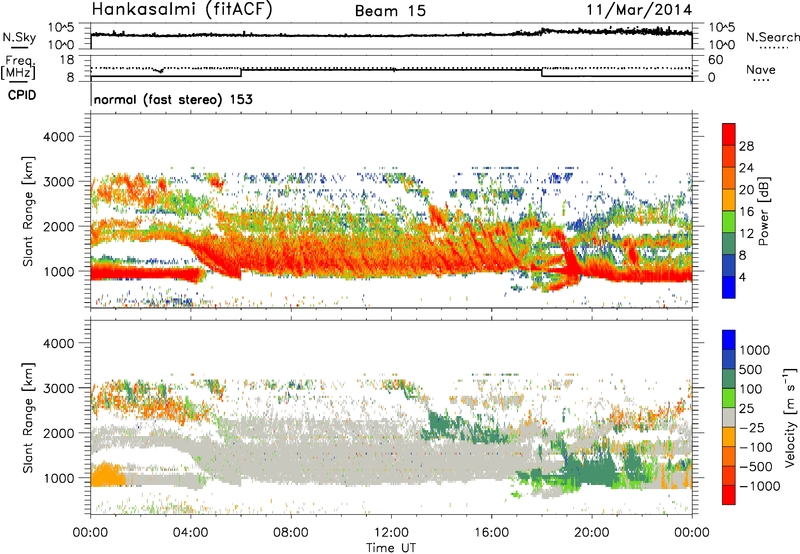Click the frequency step-up near 06:00
The height and width of the screenshot is (554, 800).
[x=241, y=72]
